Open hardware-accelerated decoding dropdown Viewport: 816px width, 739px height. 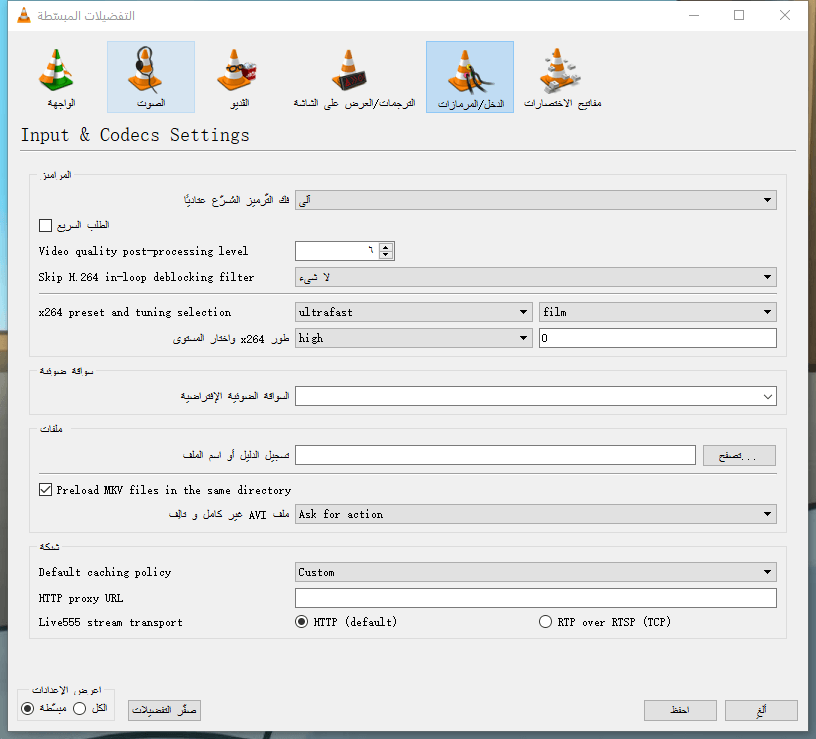536,200
